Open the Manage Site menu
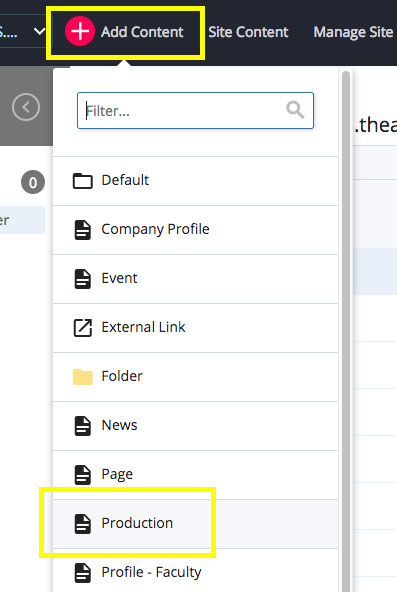Image resolution: width=397 pixels, height=592 pixels. point(353,32)
